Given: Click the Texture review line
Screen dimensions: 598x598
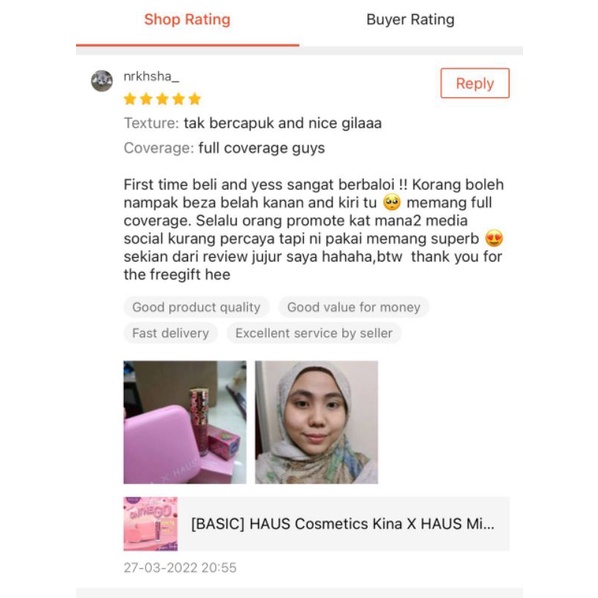Looking at the screenshot, I should click(252, 123).
